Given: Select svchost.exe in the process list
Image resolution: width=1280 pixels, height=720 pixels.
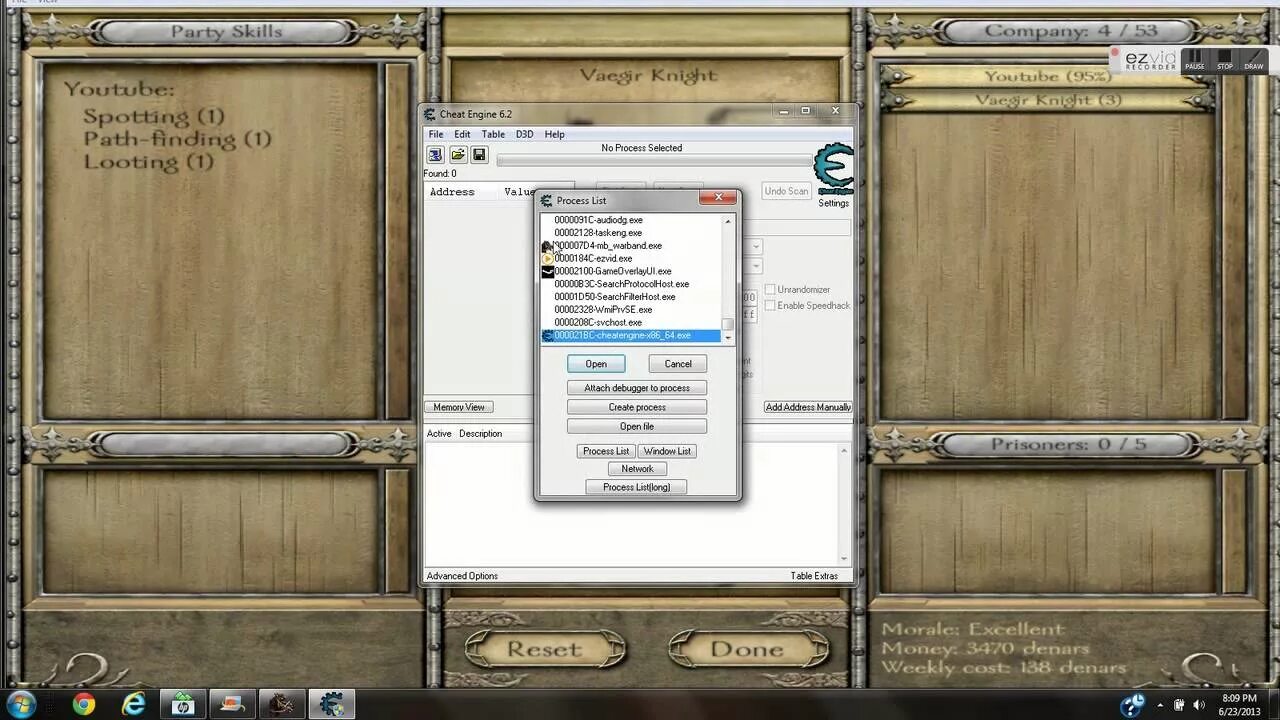Looking at the screenshot, I should [x=598, y=323].
